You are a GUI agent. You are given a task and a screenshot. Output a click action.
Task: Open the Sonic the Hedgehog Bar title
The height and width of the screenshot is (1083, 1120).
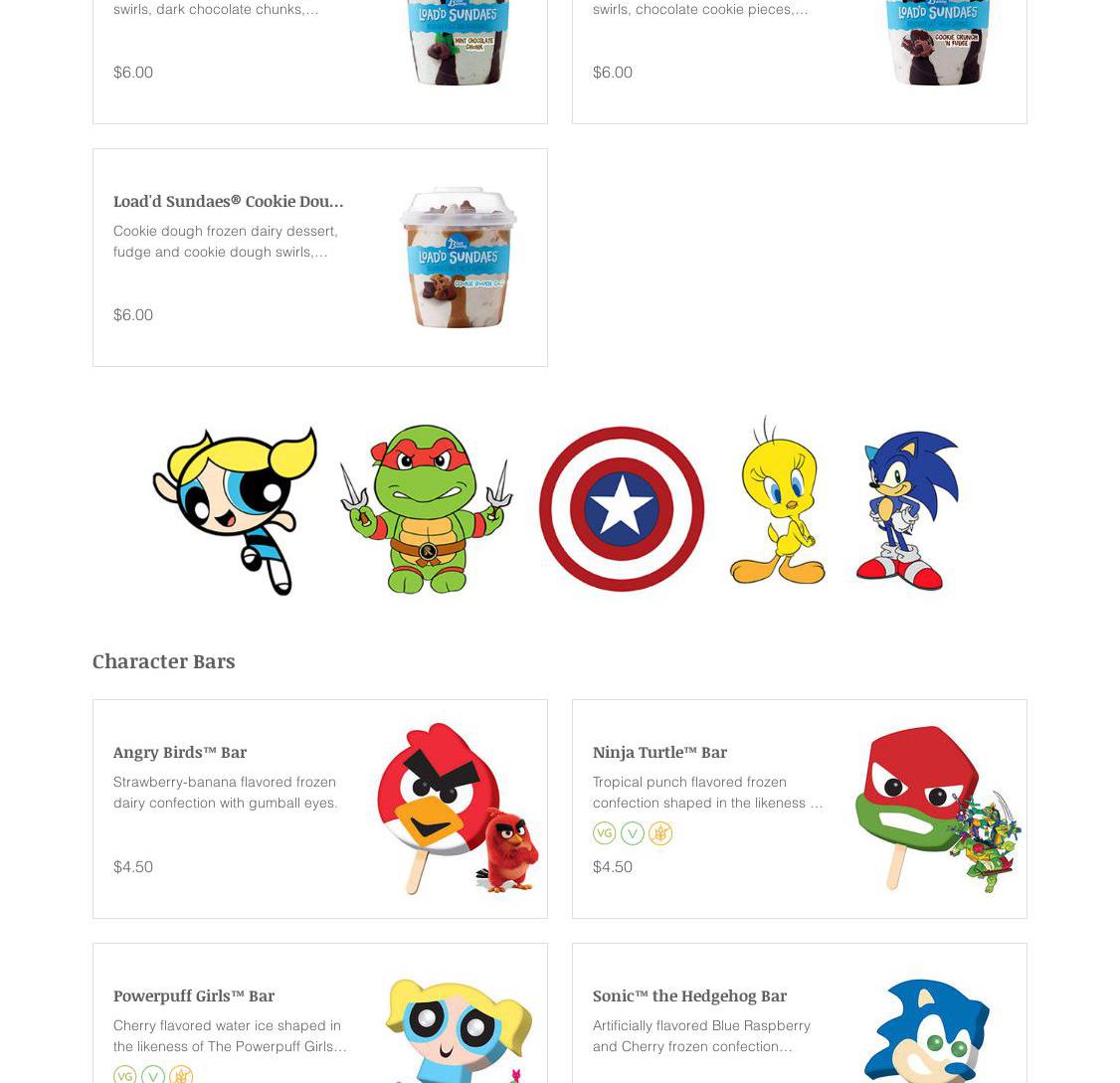[690, 995]
